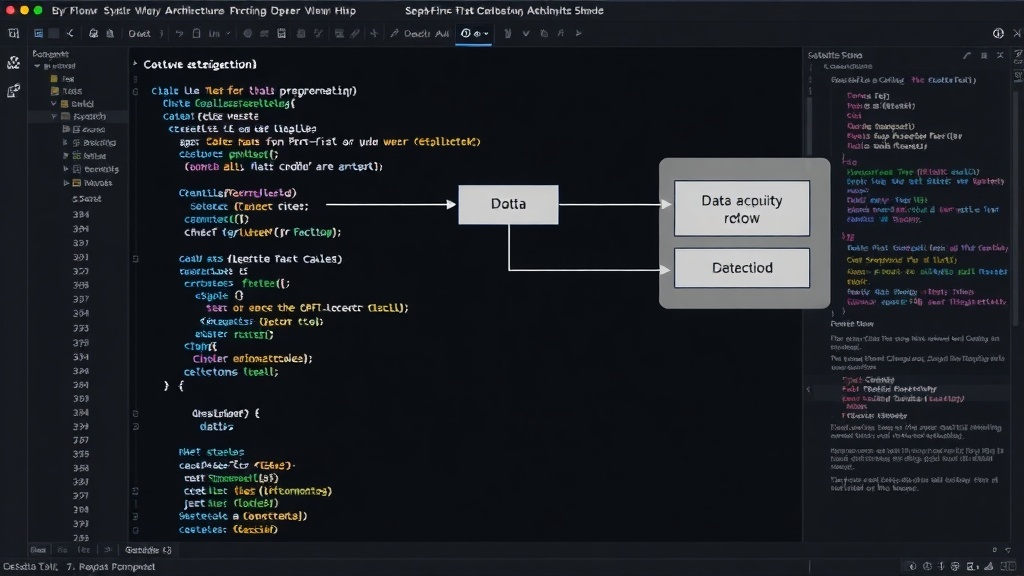Viewport: 1024px width, 576px height.
Task: Toggle the fold marker beside line 'Cealu ats'
Action: point(135,259)
